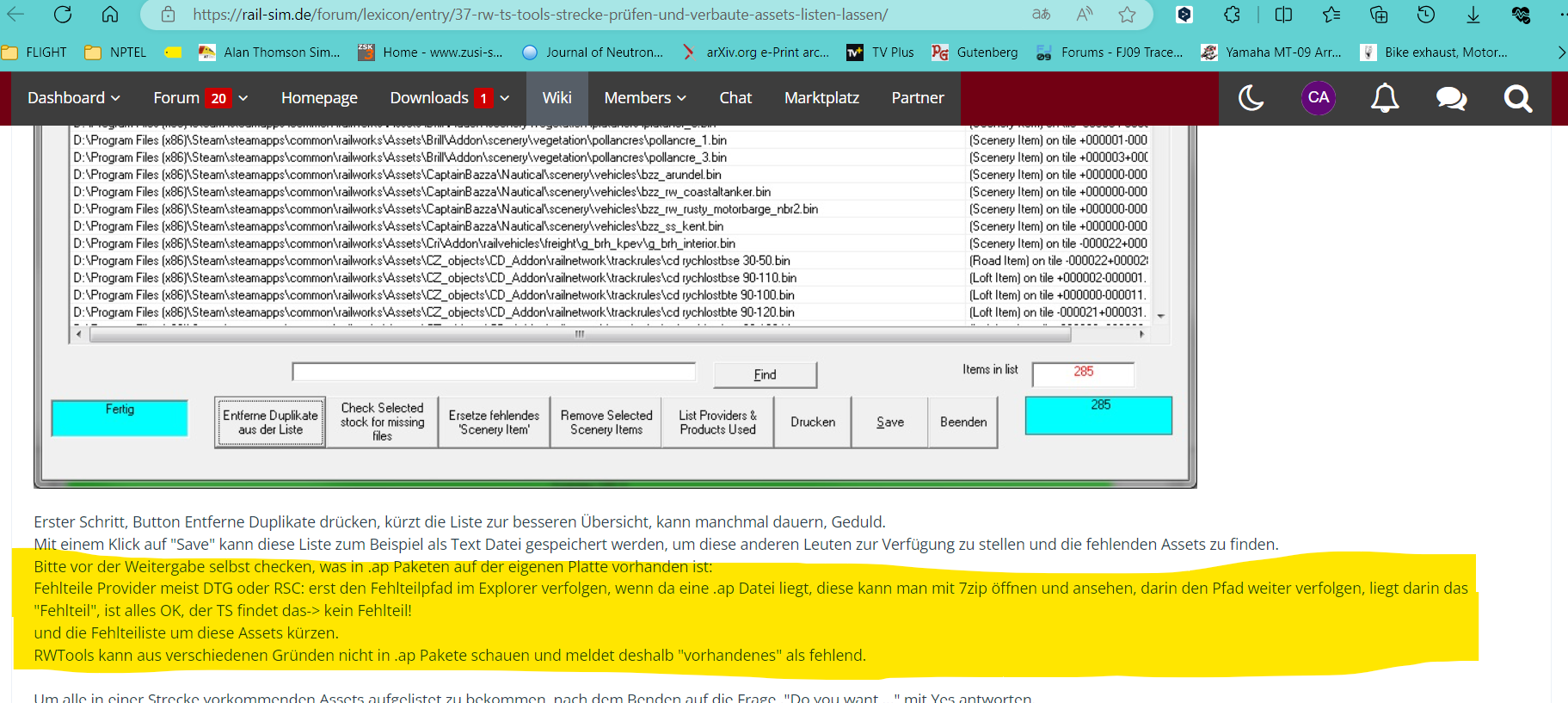1568x703 pixels.
Task: Open Bike exhaust, Motor bookmark
Action: pos(1434,52)
